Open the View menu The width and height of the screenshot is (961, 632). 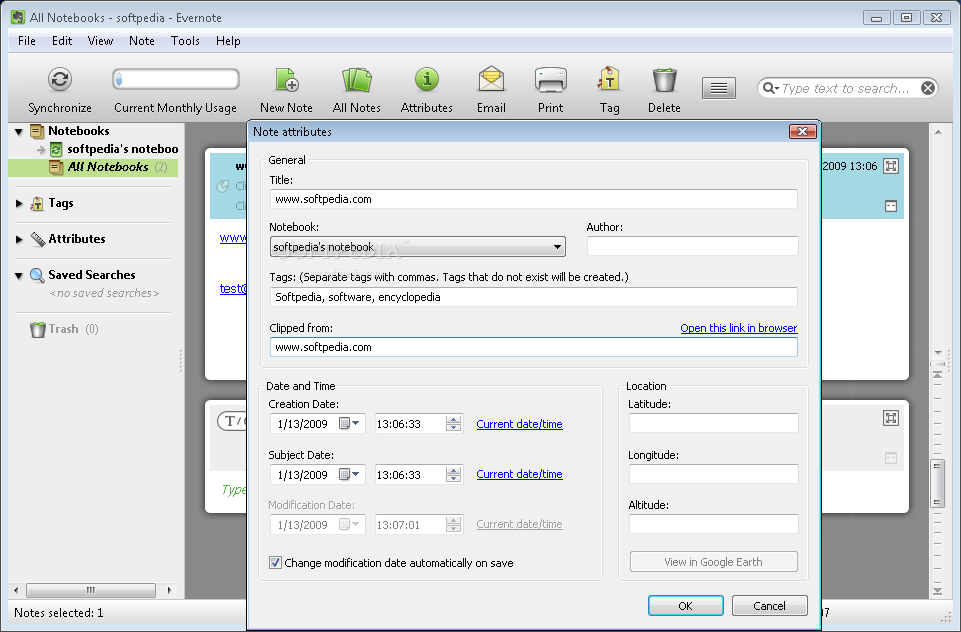pos(101,41)
